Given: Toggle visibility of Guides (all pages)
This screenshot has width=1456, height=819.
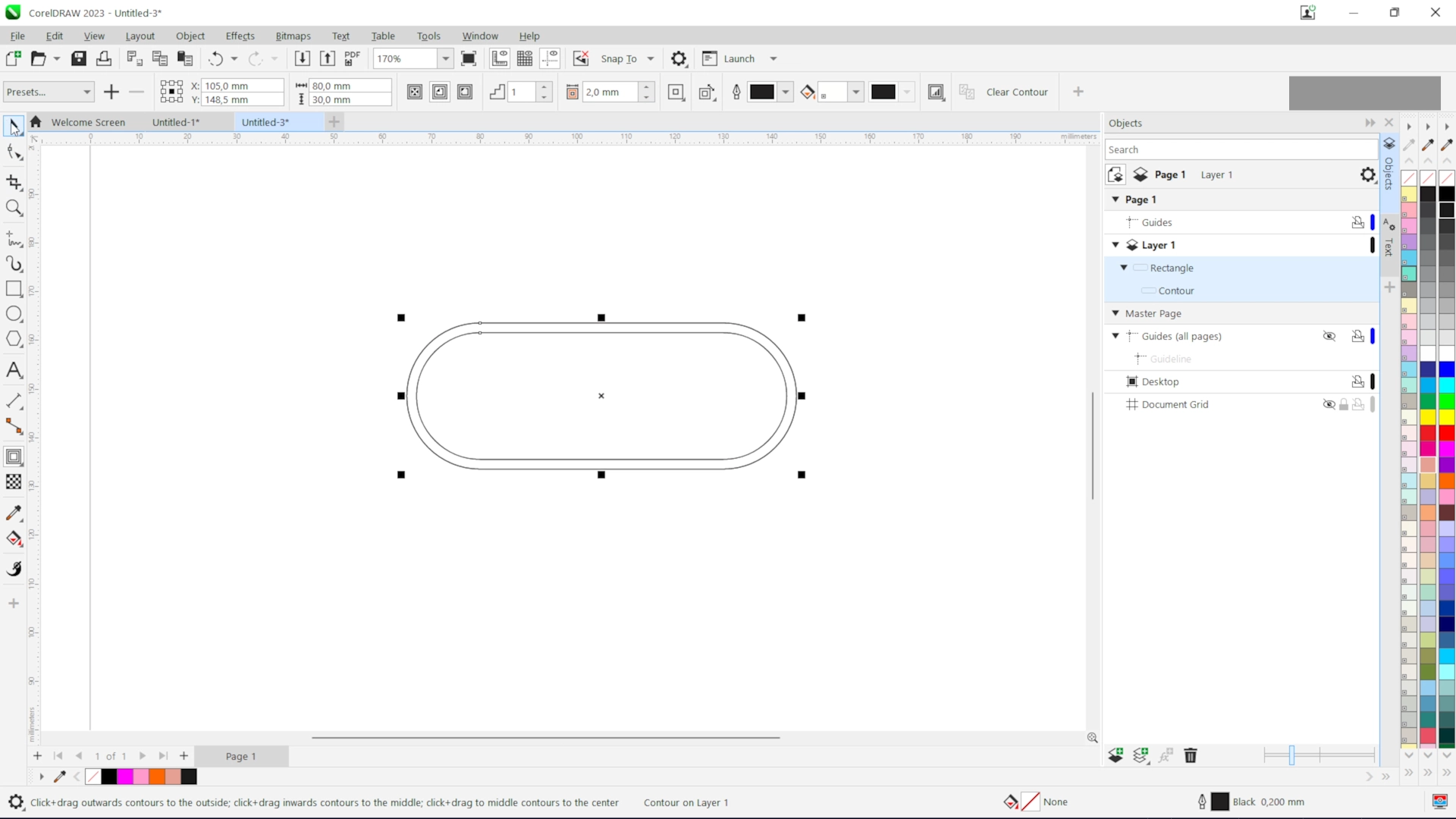Looking at the screenshot, I should [1329, 336].
